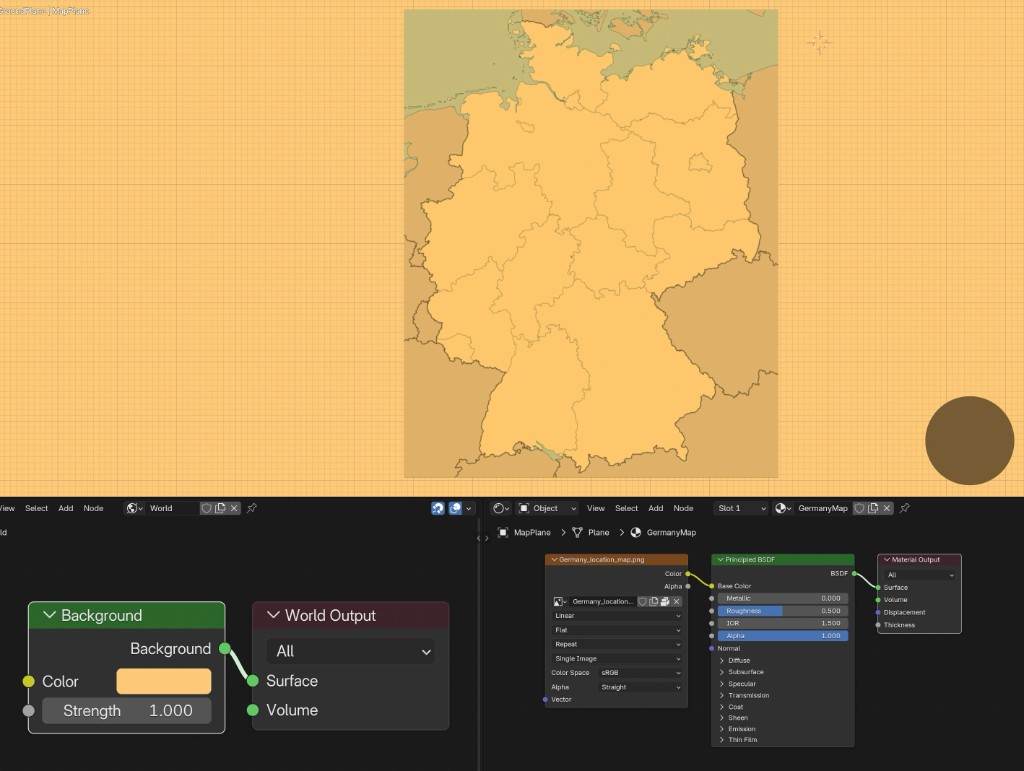
Task: Unlink the Germany_location_map image with the X
Action: point(676,601)
